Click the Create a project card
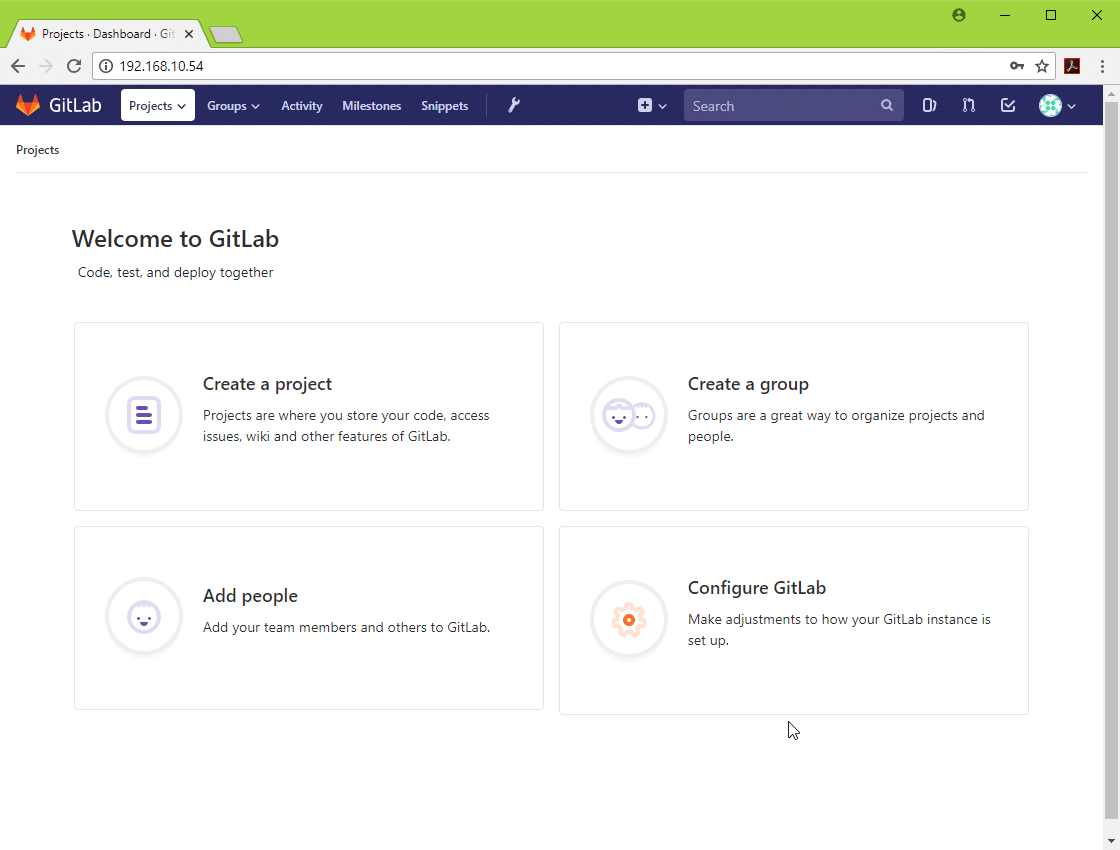Viewport: 1120px width, 850px height. 309,416
